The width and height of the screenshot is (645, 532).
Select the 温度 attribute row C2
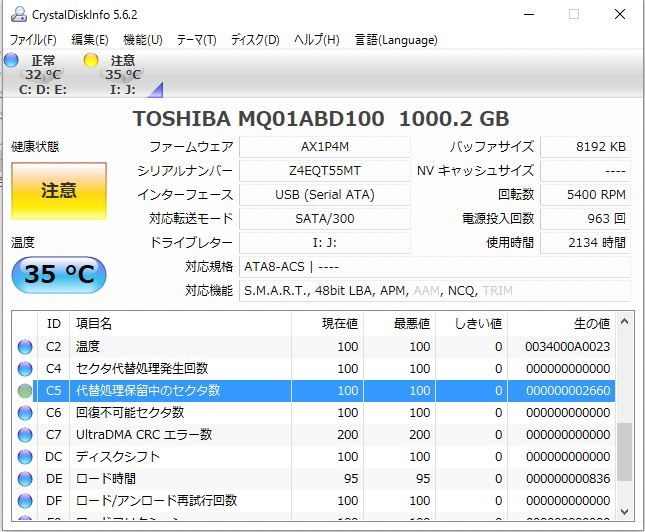313,347
